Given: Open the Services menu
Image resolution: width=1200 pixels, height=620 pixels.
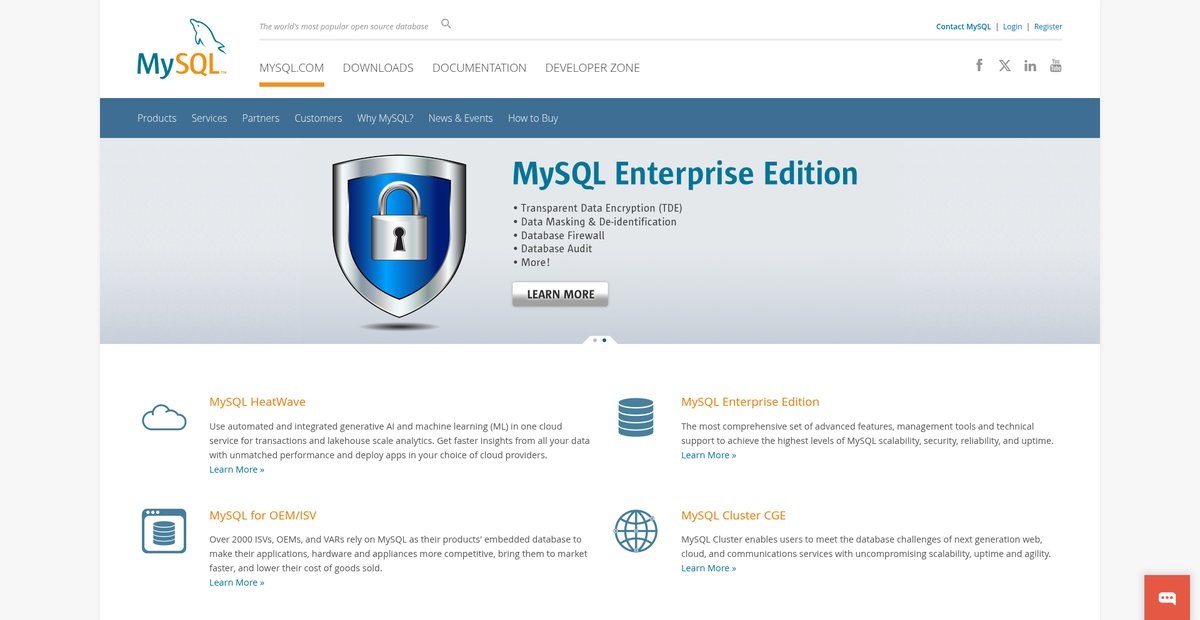Looking at the screenshot, I should [x=209, y=118].
